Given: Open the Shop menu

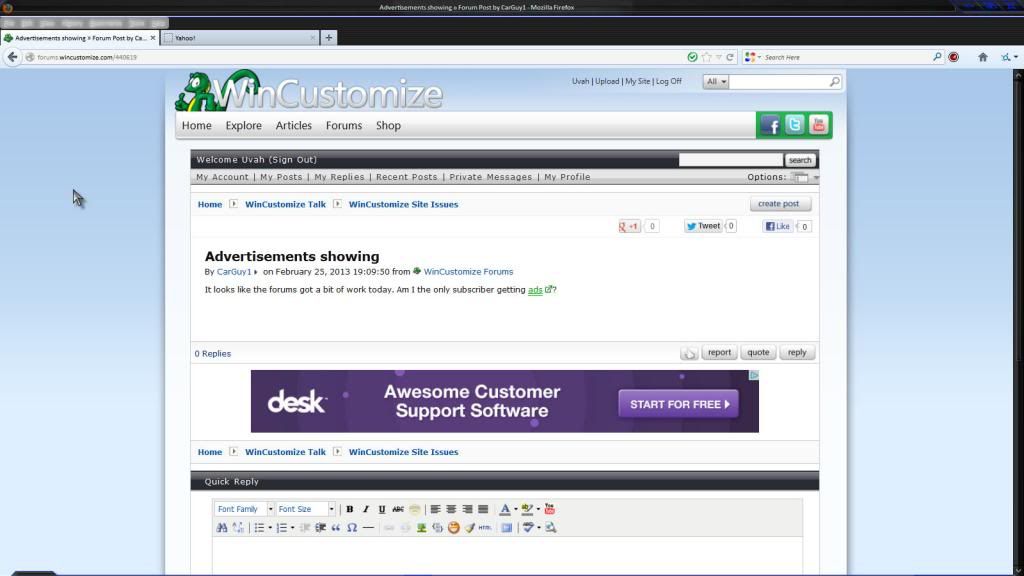Looking at the screenshot, I should [388, 125].
